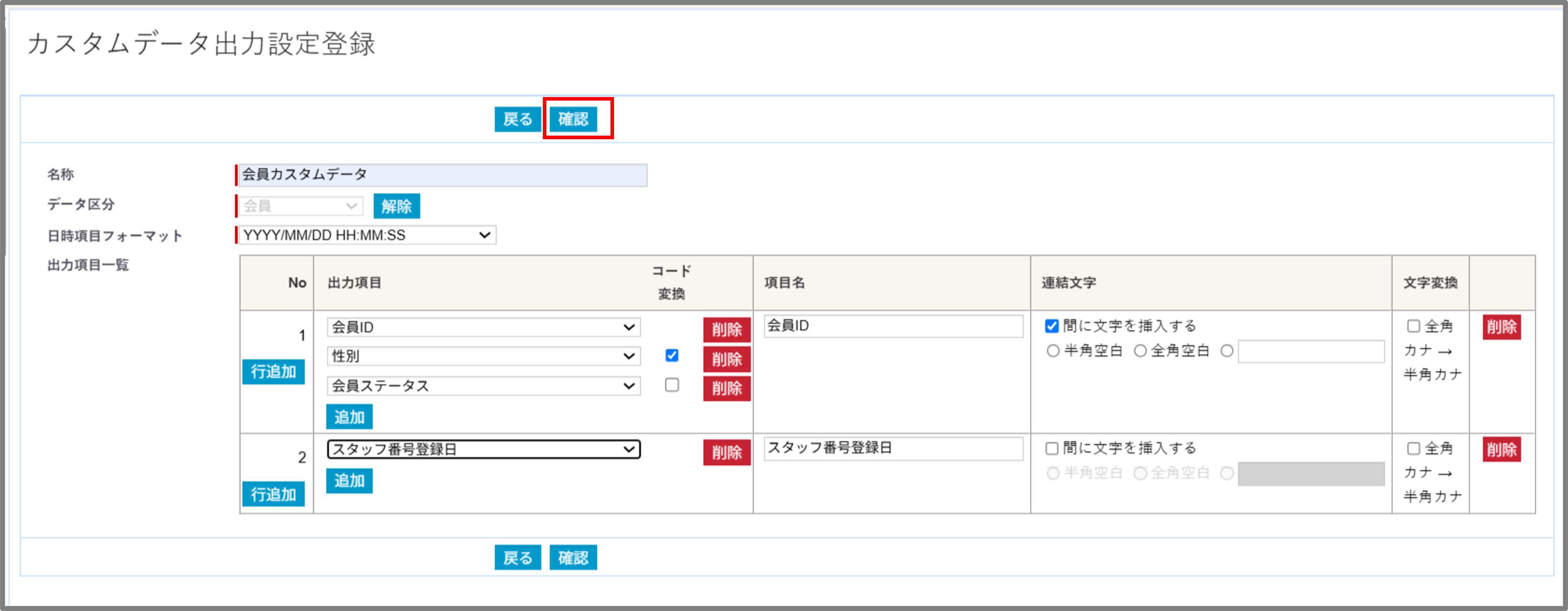This screenshot has width=1568, height=611.
Task: Click the 文字変換 column header
Action: 1430,282
